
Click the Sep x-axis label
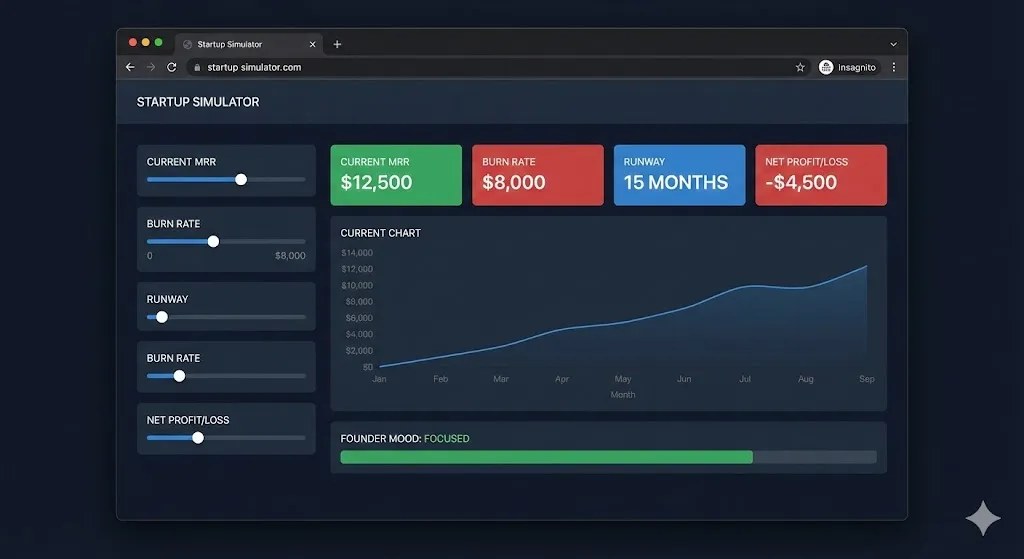point(867,379)
